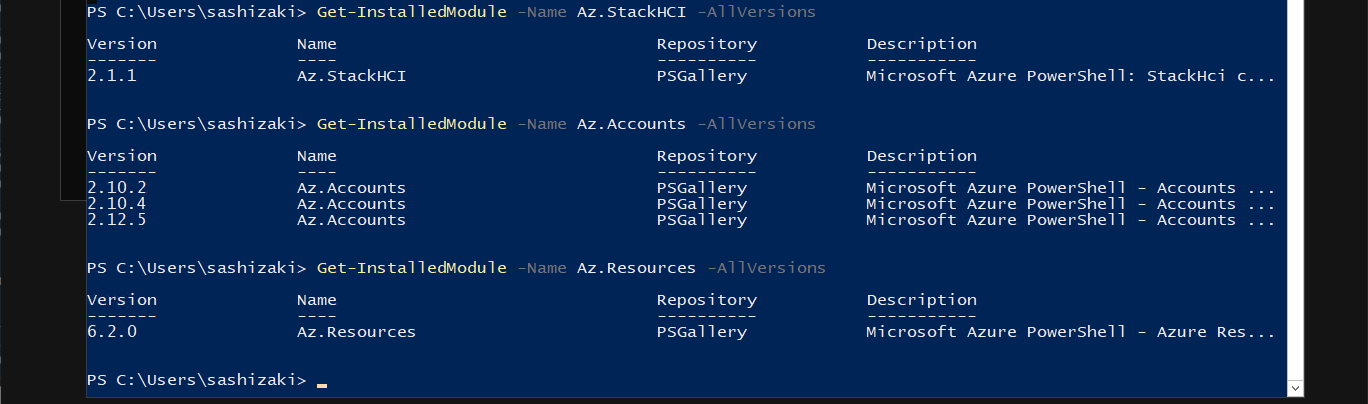The image size is (1368, 404).
Task: Click the Az.Accounts argument in the command line
Action: click(631, 124)
